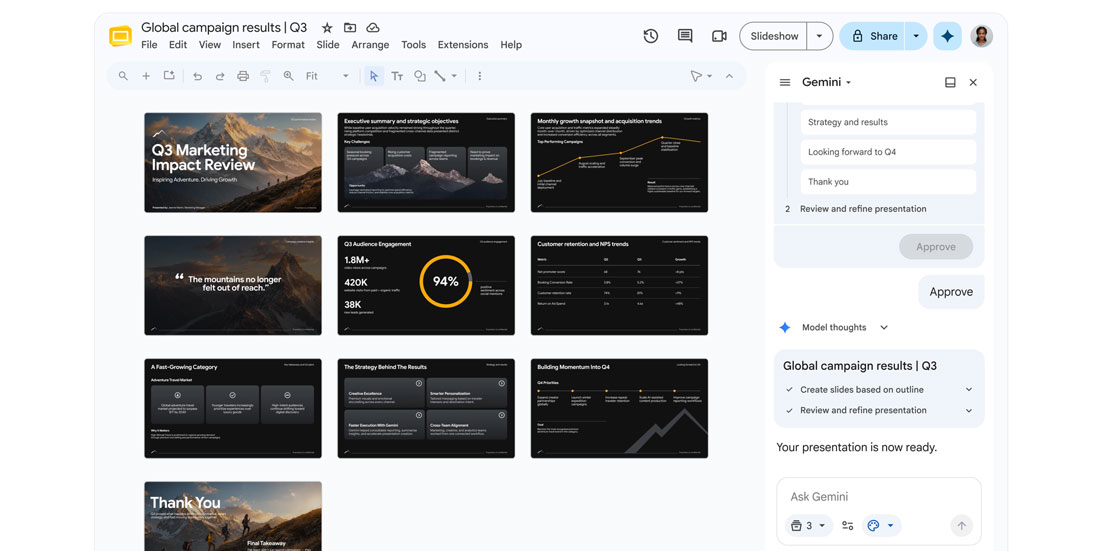The image size is (1120, 551).
Task: Click the Share button
Action: click(873, 36)
